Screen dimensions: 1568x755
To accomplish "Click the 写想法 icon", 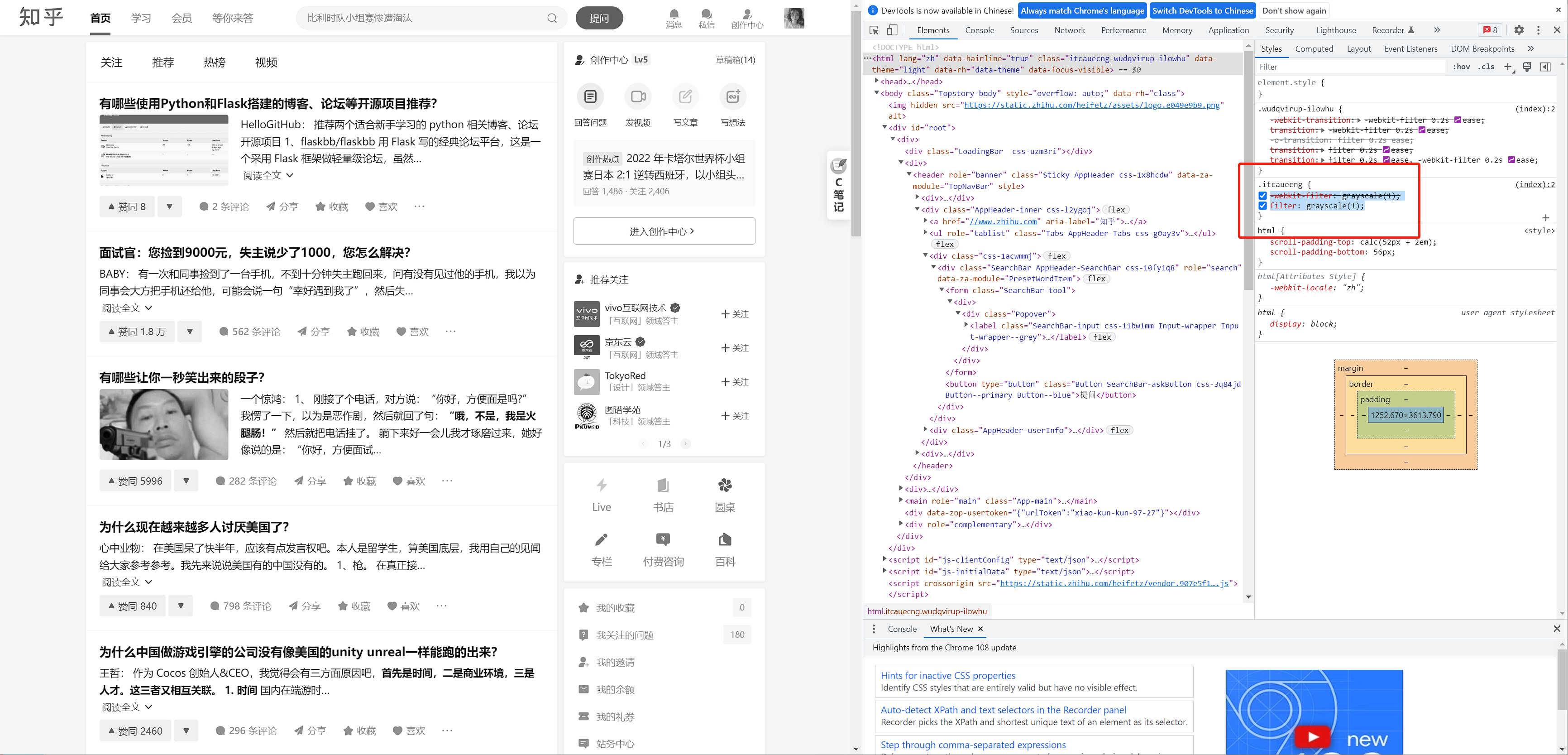I will [x=733, y=96].
